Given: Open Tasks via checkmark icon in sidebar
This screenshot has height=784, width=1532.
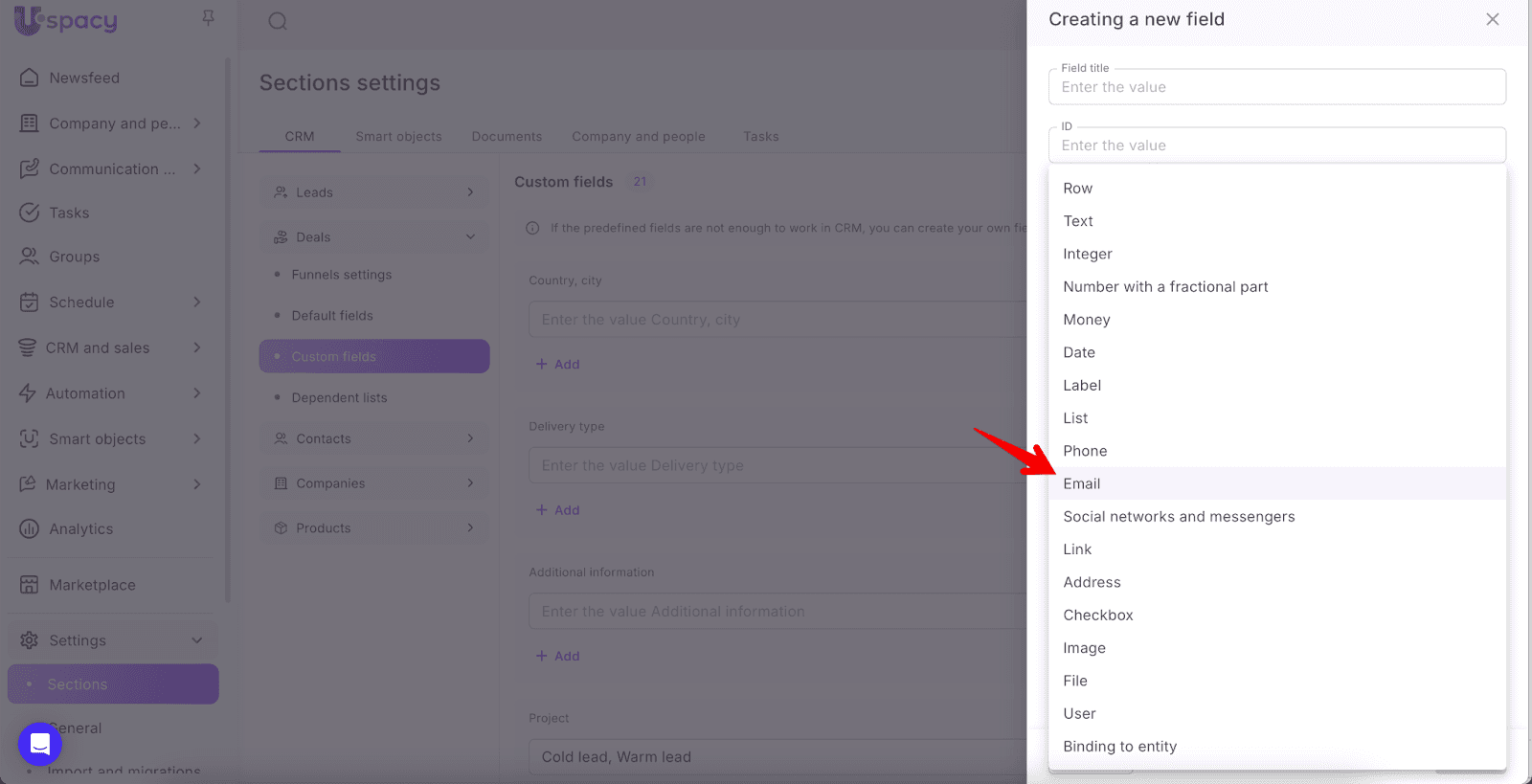Looking at the screenshot, I should coord(30,213).
